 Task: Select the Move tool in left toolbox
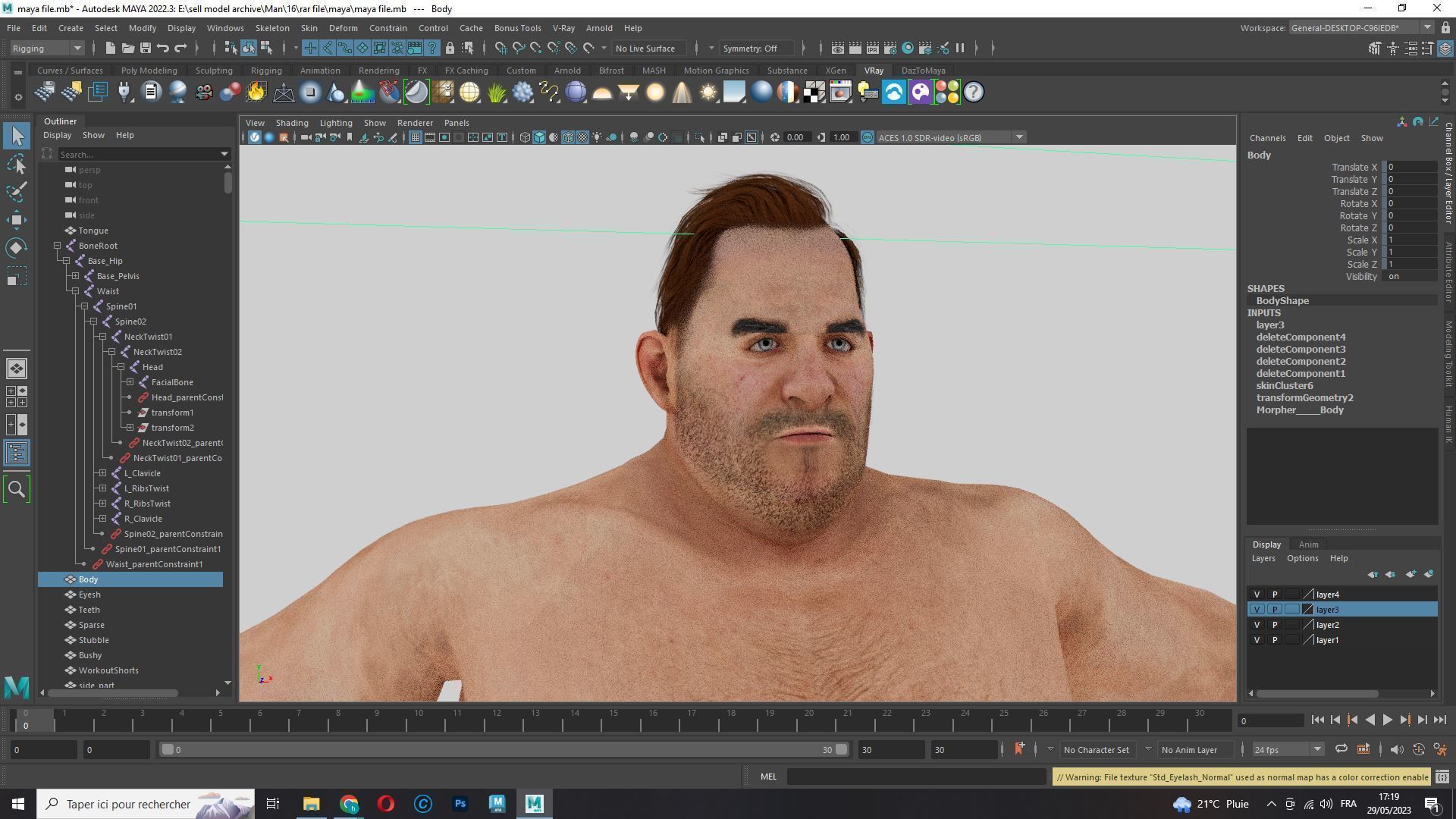pos(17,221)
